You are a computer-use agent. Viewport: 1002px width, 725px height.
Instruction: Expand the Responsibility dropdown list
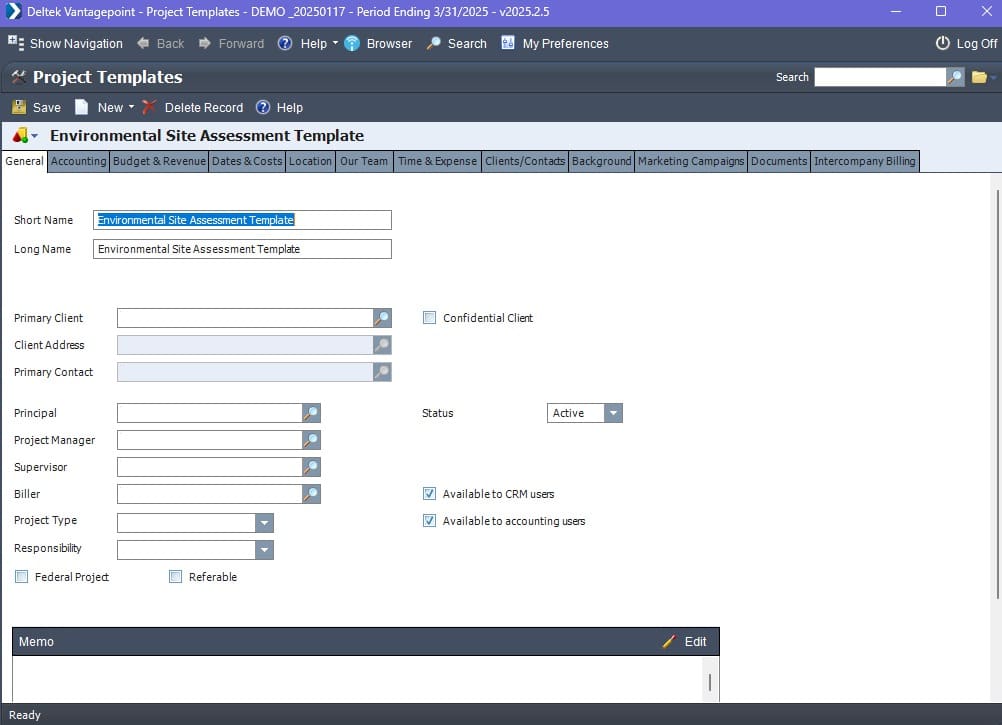(x=264, y=550)
